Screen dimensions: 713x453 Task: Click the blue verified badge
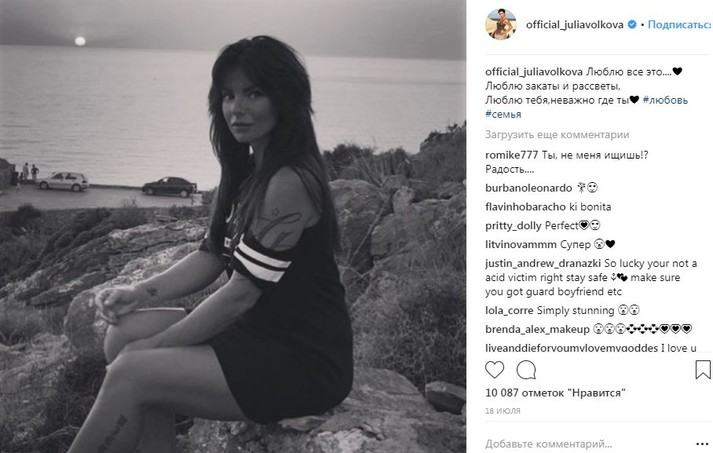pyautogui.click(x=632, y=25)
